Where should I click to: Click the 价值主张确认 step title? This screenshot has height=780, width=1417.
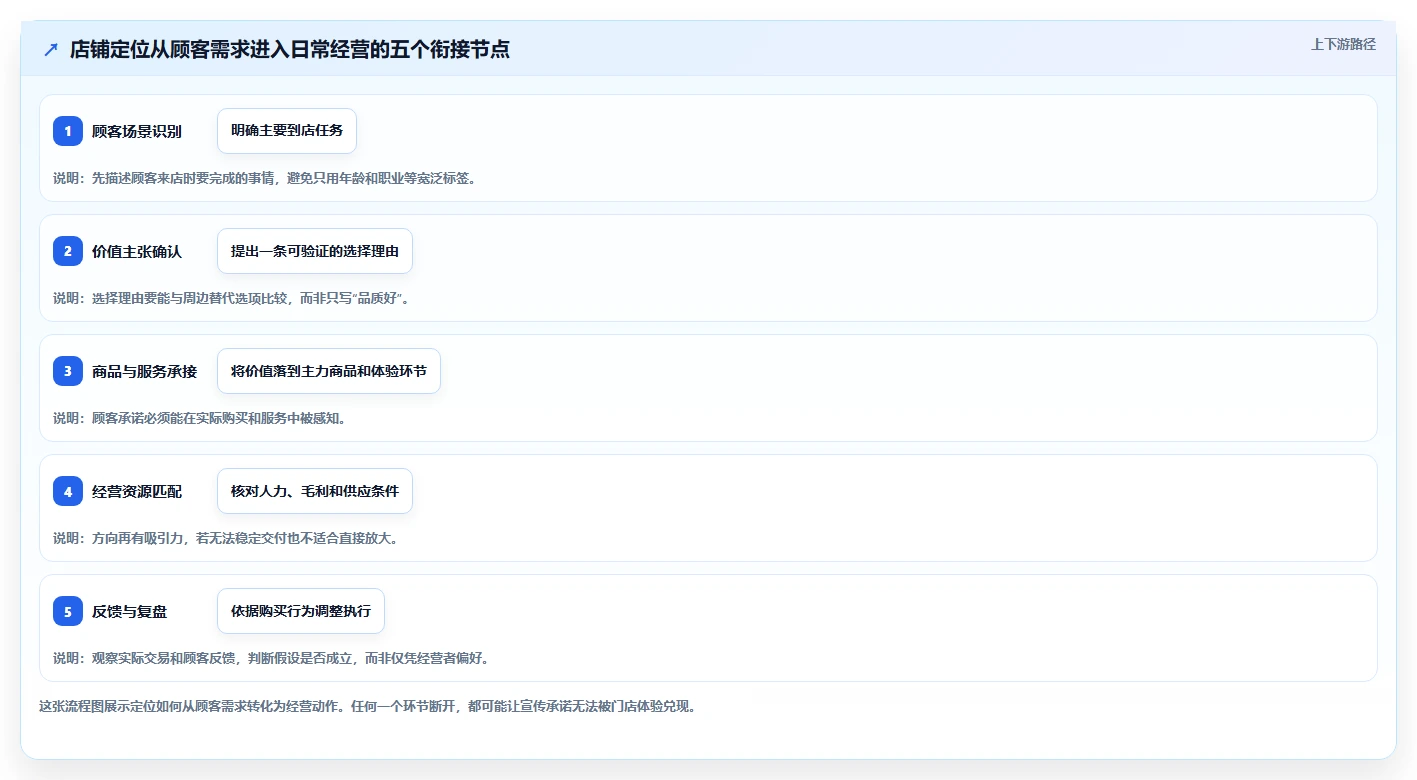point(137,251)
